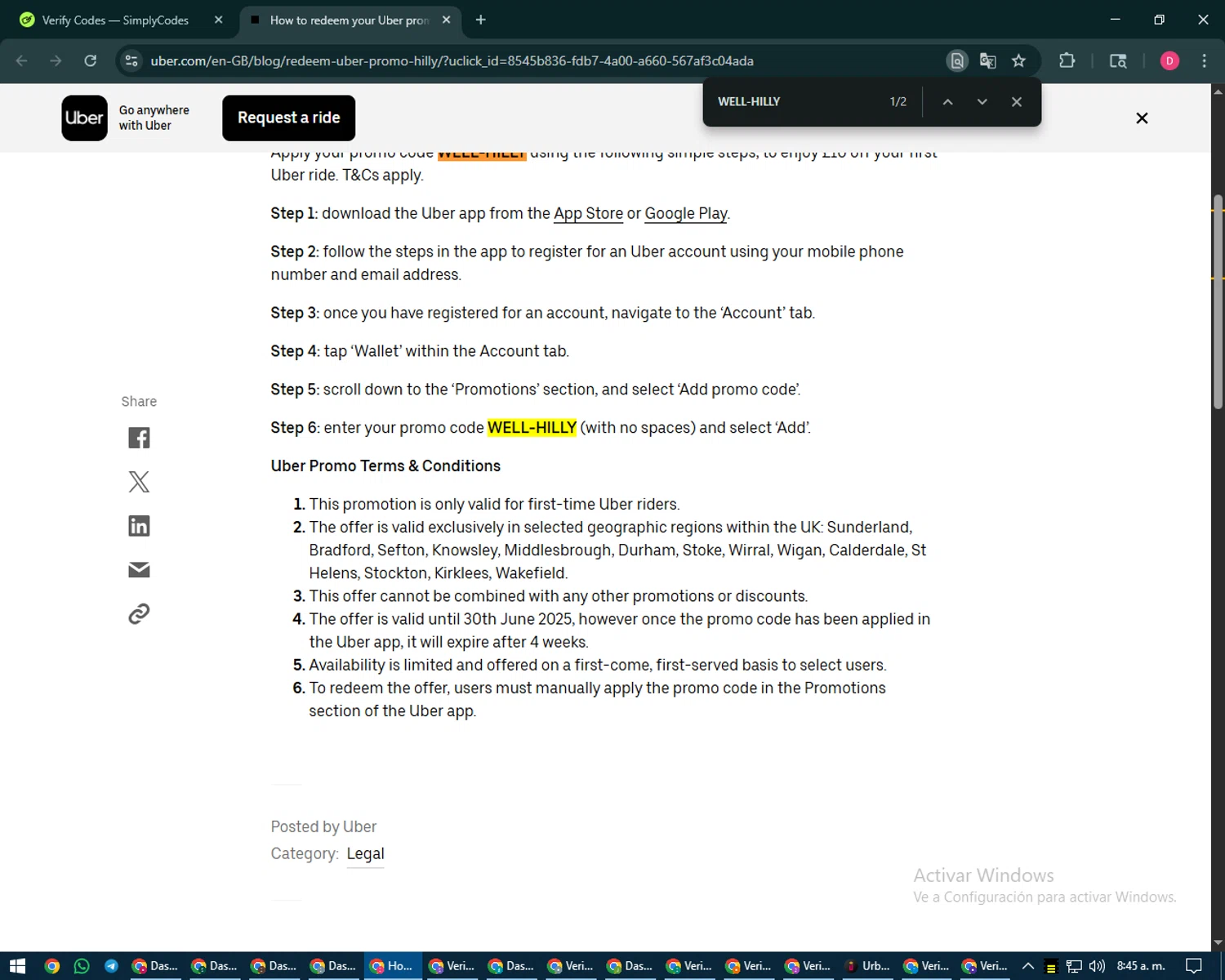Open Telegram from the taskbar
The width and height of the screenshot is (1225, 980).
[x=111, y=966]
